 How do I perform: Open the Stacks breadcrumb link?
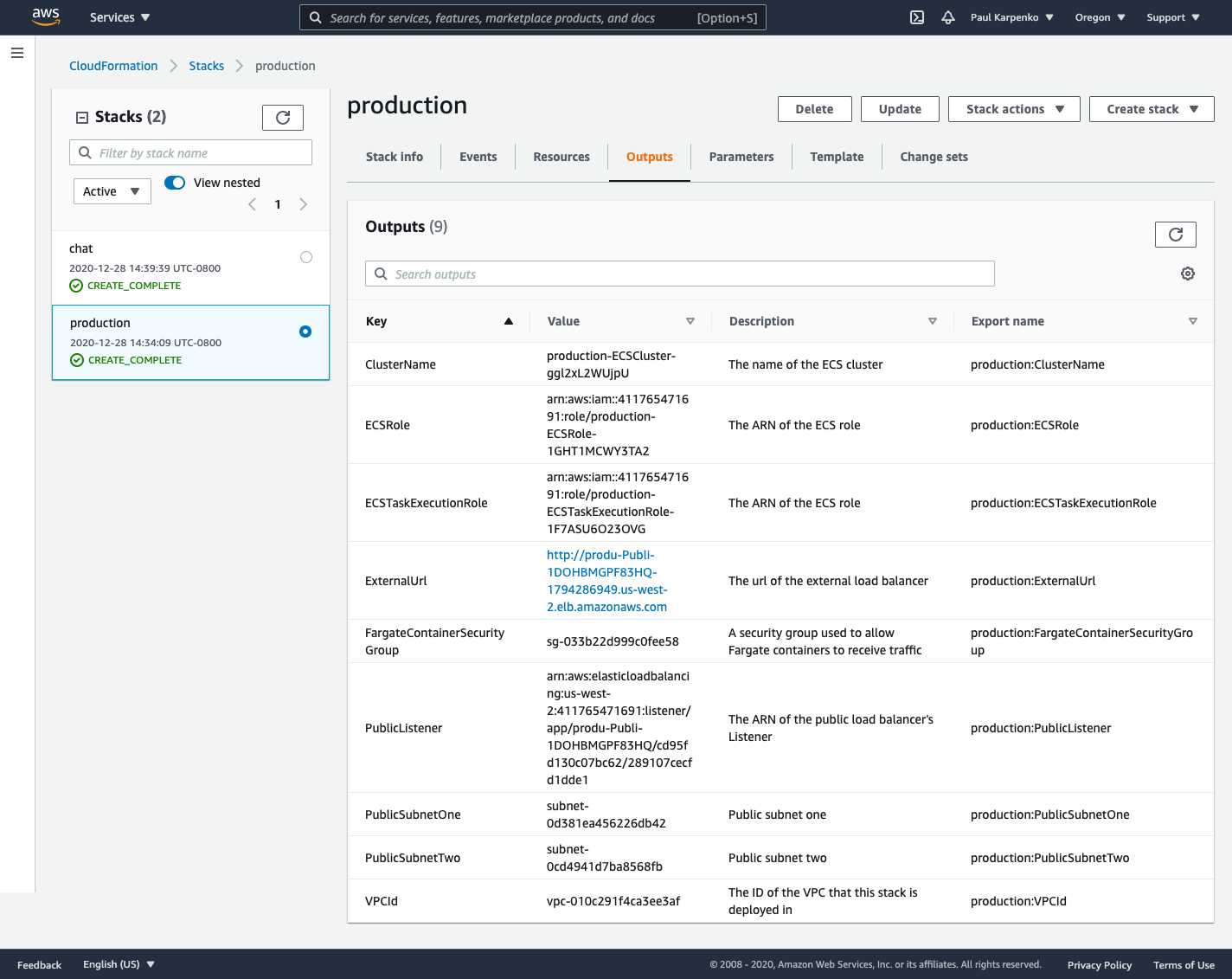click(x=207, y=66)
